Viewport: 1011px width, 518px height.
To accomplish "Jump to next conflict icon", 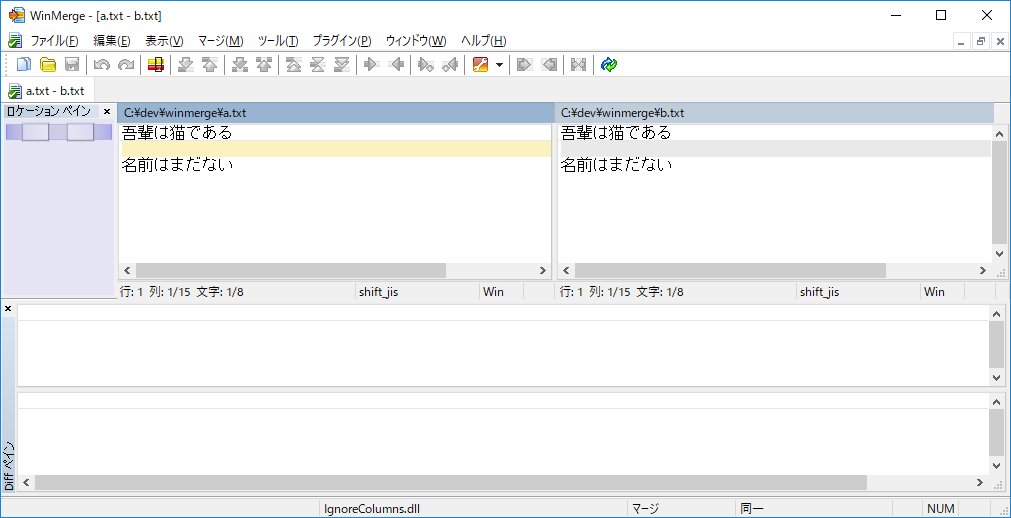I will click(x=240, y=65).
